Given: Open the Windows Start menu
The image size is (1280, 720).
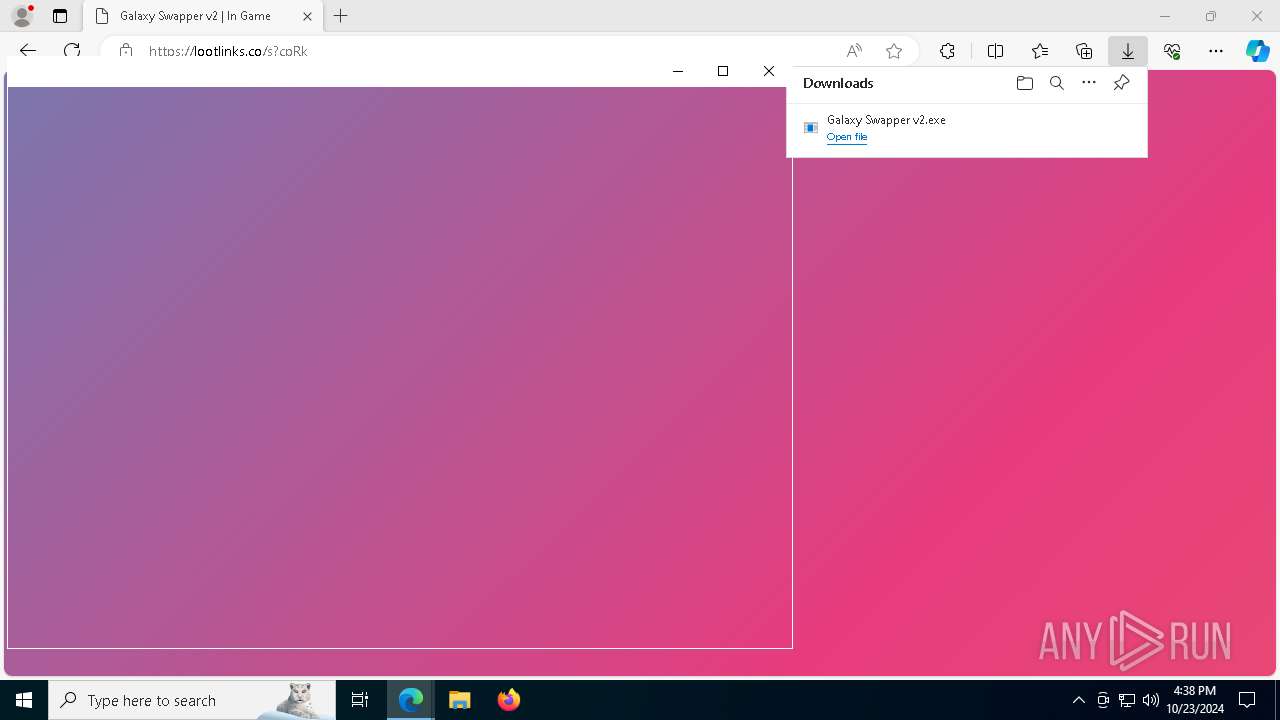Looking at the screenshot, I should click(x=24, y=700).
